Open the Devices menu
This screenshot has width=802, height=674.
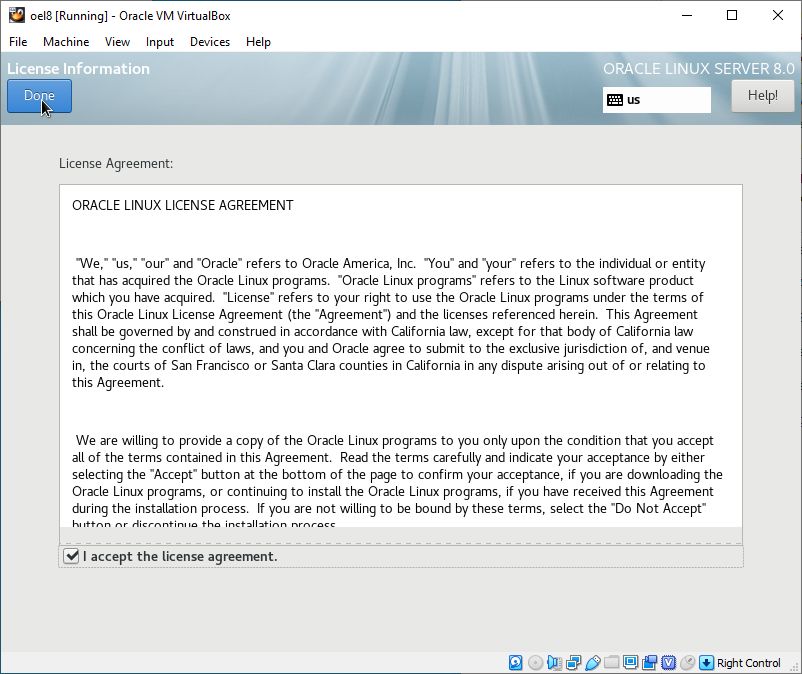point(210,42)
